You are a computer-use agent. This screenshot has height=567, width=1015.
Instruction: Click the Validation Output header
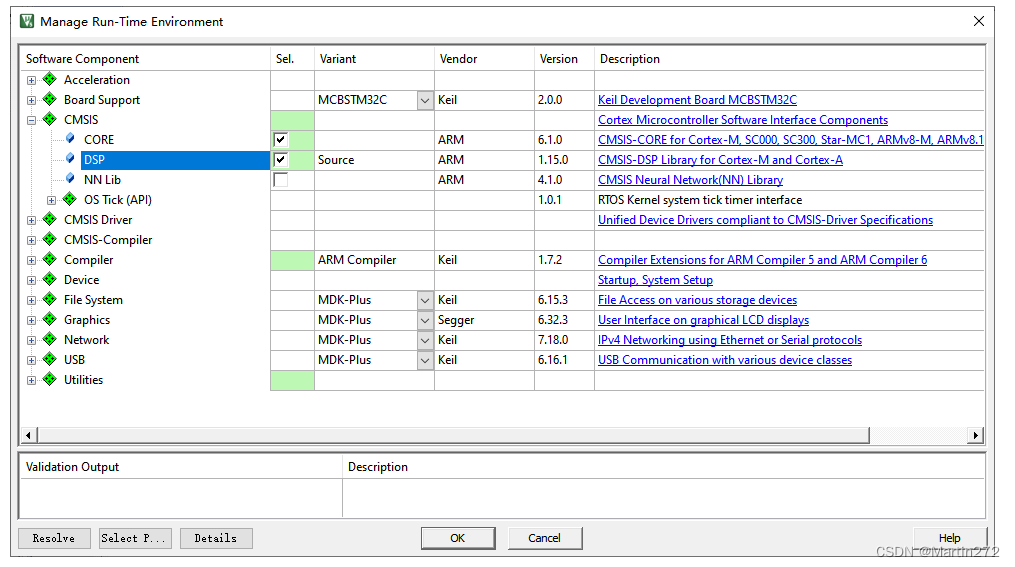[x=181, y=467]
